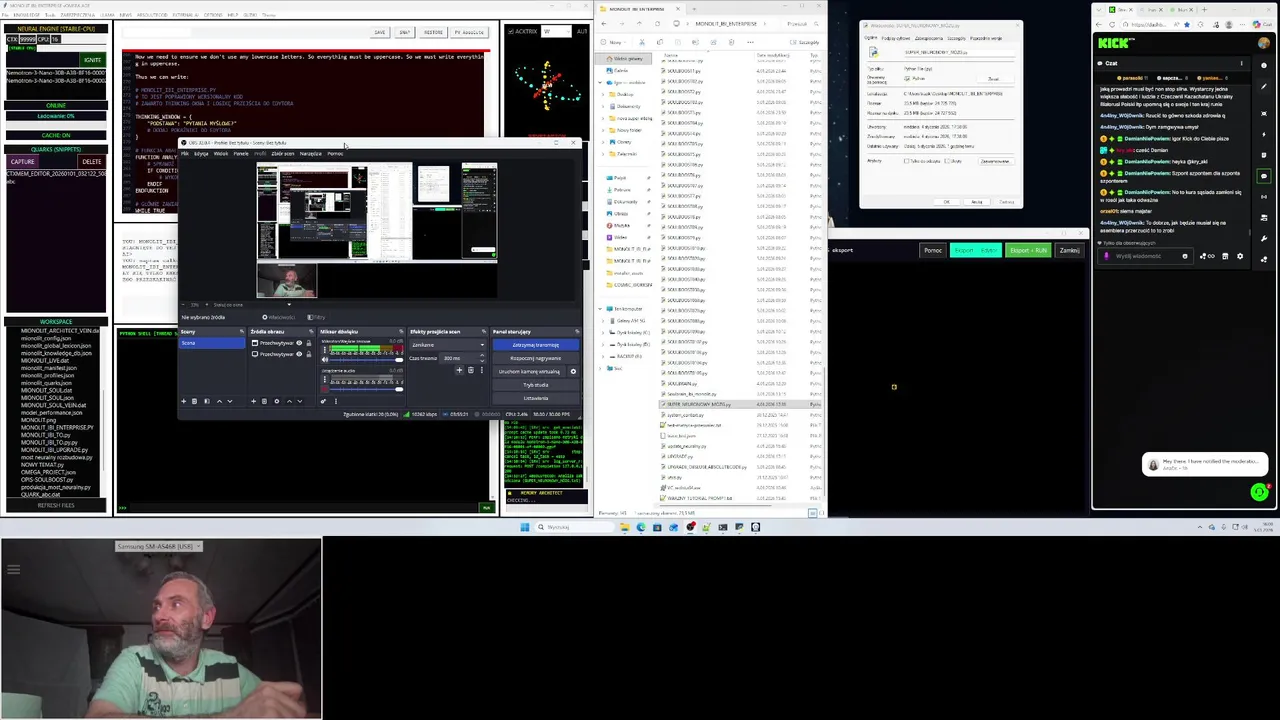Open the Zanikanie transition dropdown in OBS
The width and height of the screenshot is (1280, 720).
coord(448,345)
